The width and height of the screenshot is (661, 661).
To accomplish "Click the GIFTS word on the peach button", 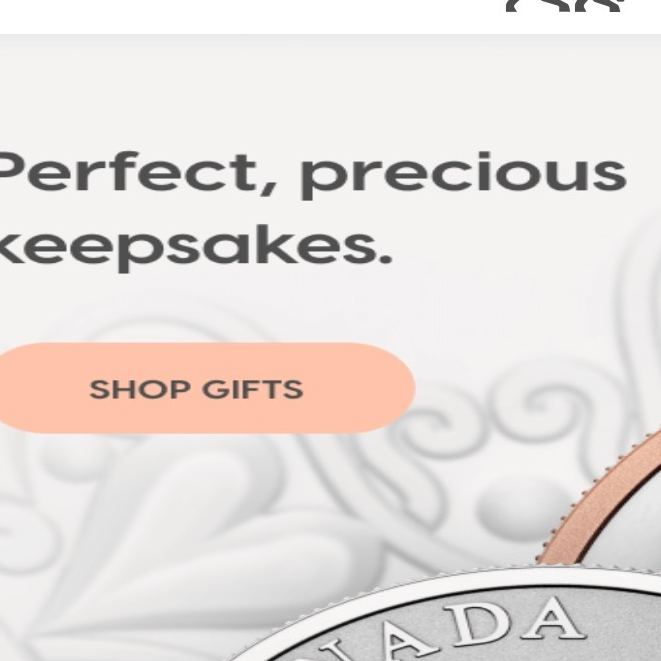I will coord(253,389).
